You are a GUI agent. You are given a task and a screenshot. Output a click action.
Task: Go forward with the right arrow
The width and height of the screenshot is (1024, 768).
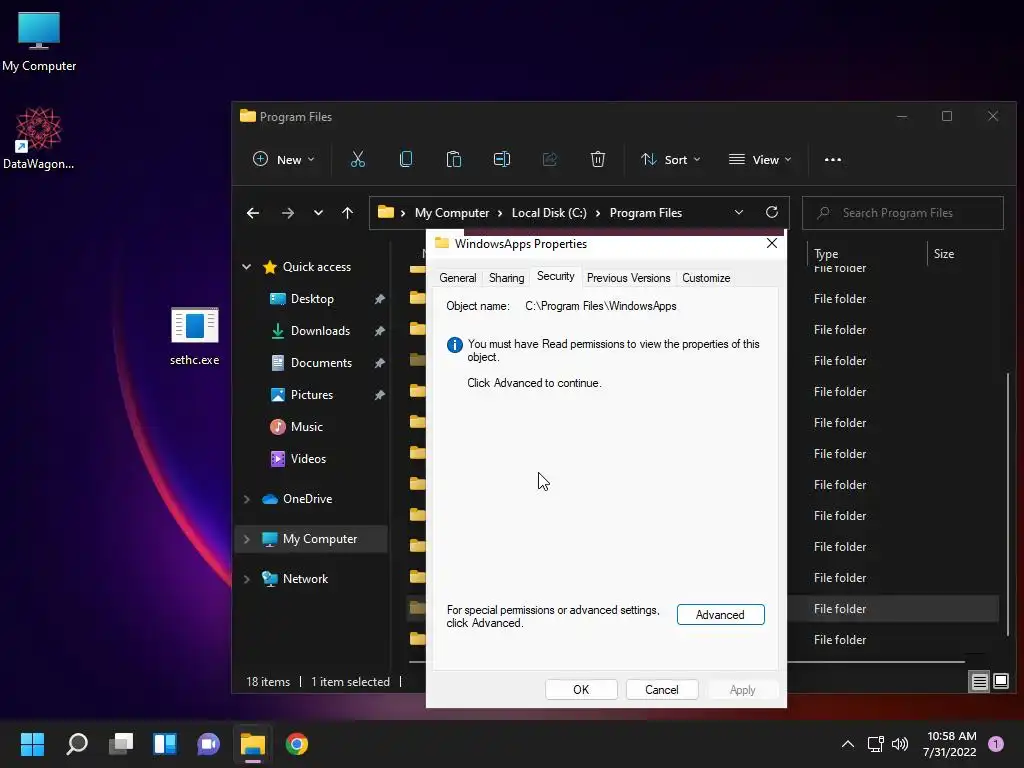click(287, 213)
